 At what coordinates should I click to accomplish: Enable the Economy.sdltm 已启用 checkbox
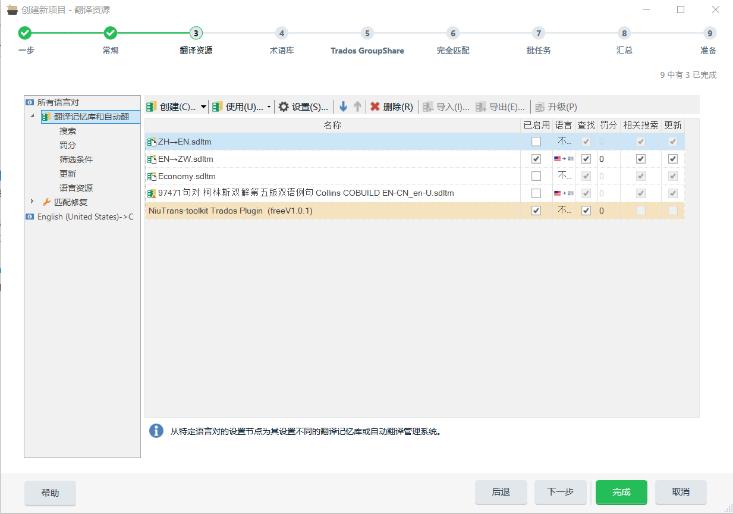[x=536, y=176]
